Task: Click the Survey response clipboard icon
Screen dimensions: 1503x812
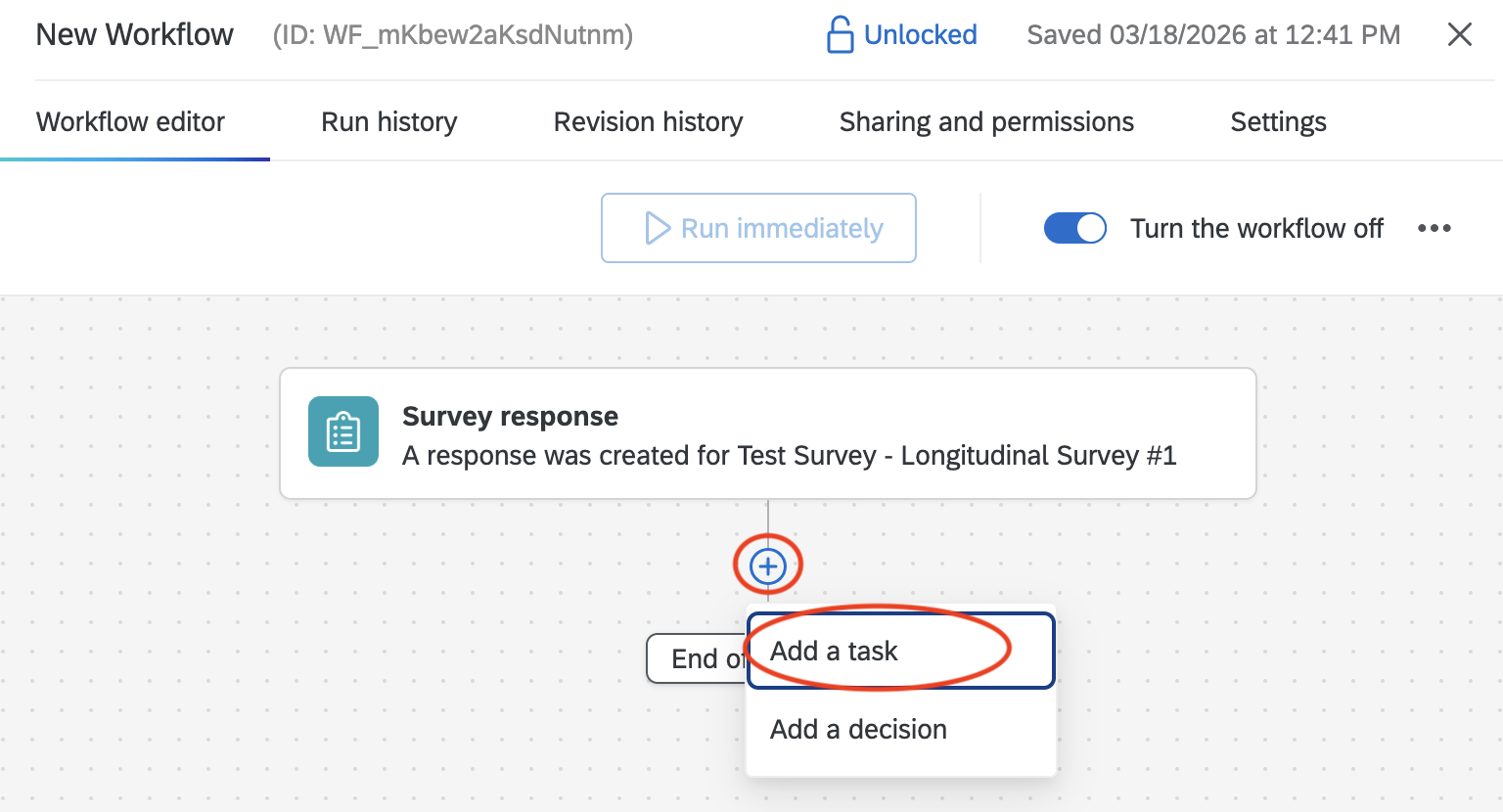Action: 342,431
